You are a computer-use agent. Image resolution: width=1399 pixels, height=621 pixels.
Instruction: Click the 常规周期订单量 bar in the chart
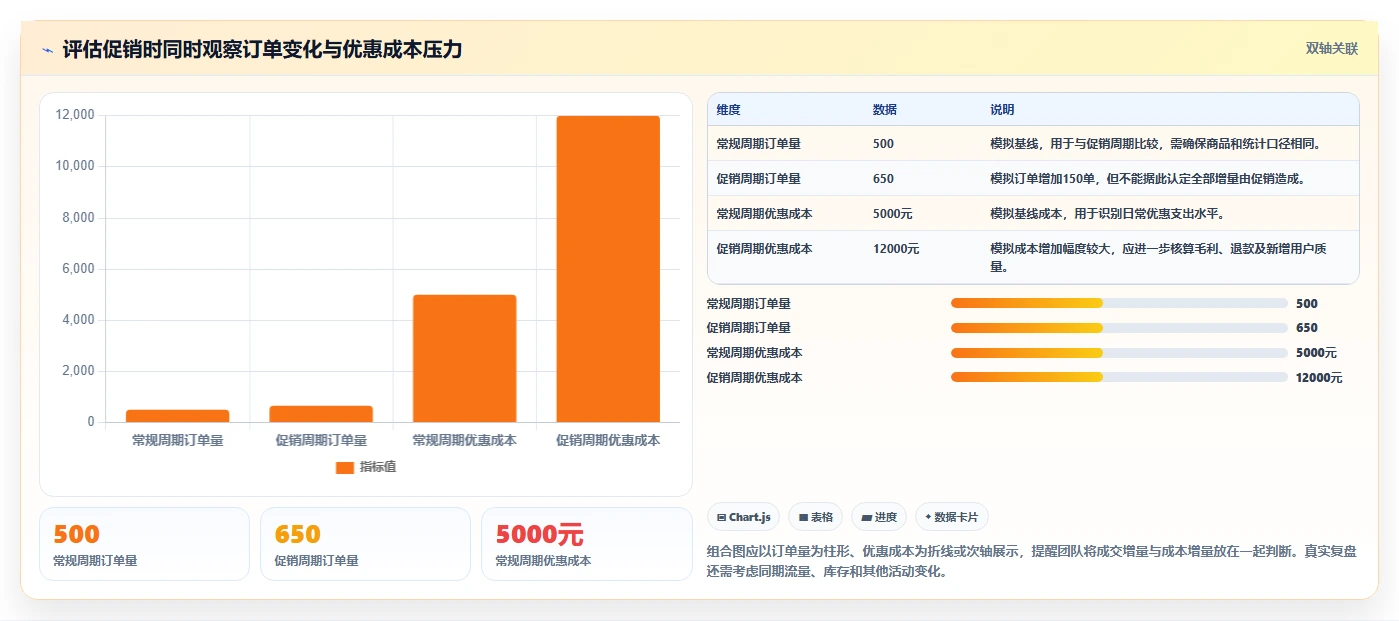[178, 416]
